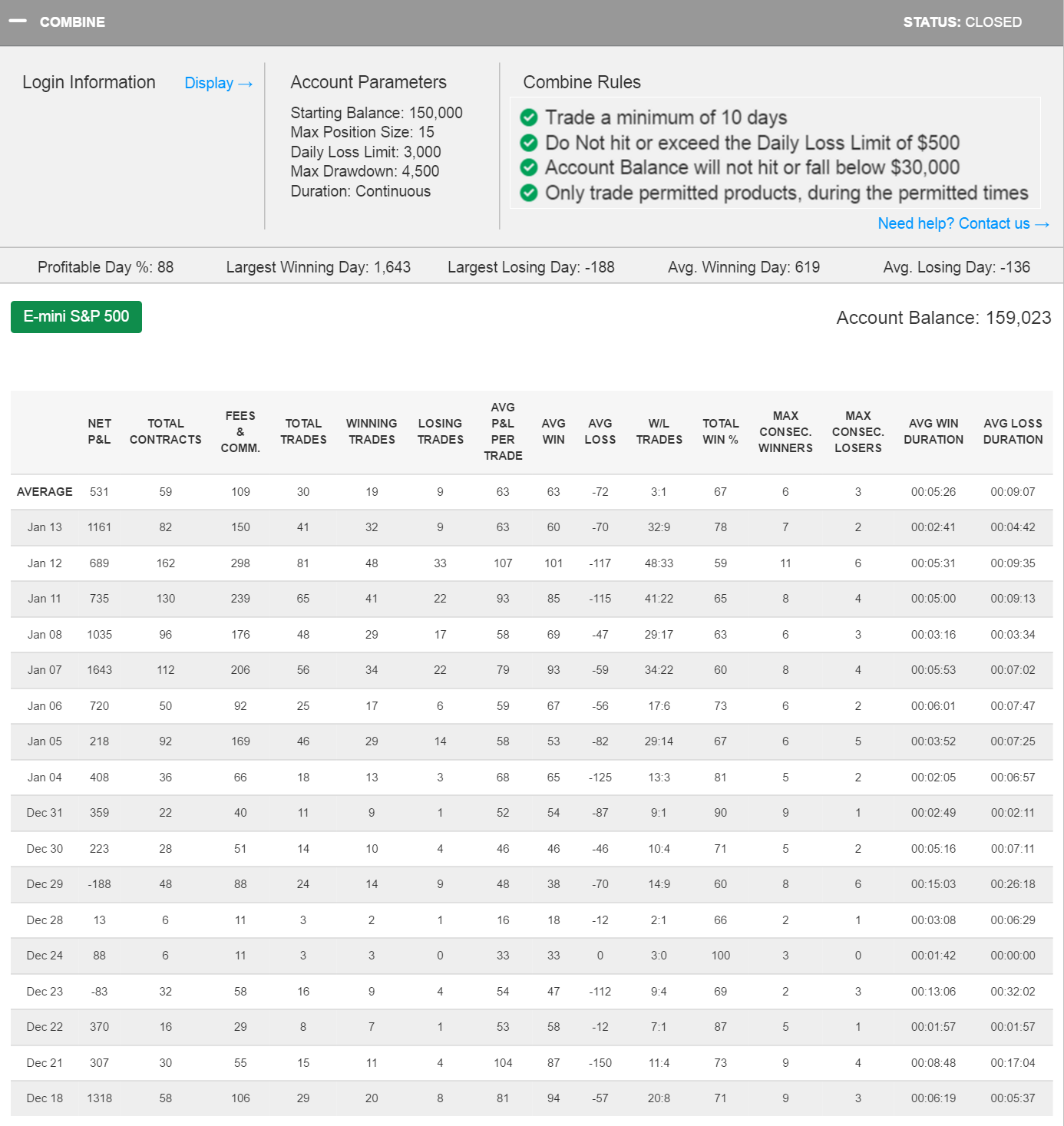Click the check icon beside Daily Loss Limit rule
Image resolution: width=1064 pixels, height=1126 pixels.
click(529, 143)
